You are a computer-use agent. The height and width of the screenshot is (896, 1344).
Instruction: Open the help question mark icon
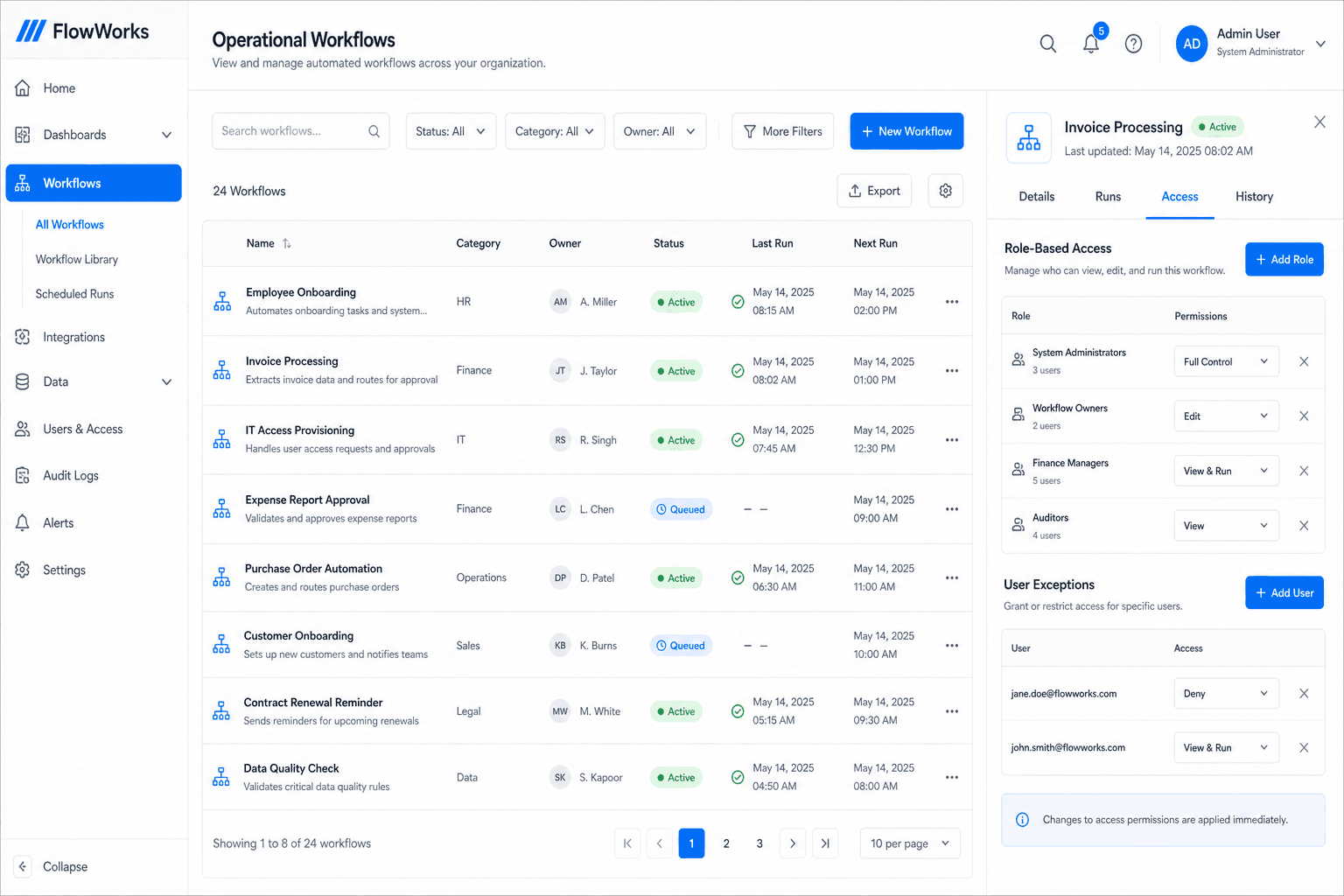click(x=1133, y=44)
